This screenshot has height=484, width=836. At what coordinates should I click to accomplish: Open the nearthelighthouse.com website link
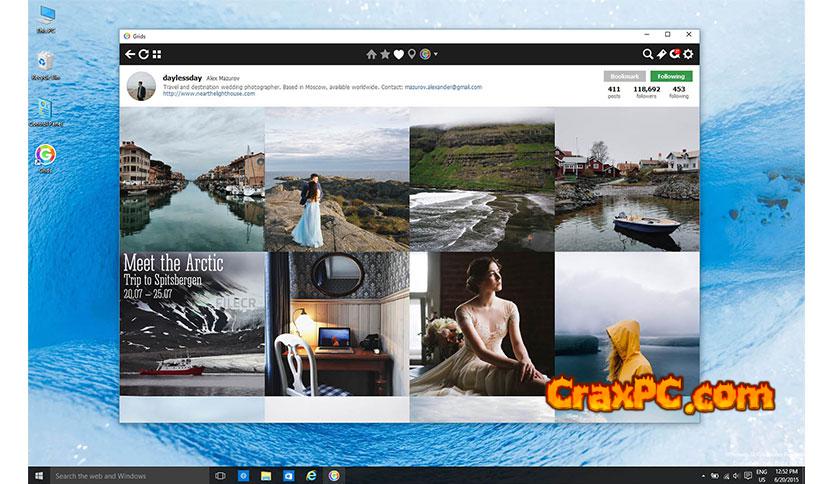click(x=203, y=95)
